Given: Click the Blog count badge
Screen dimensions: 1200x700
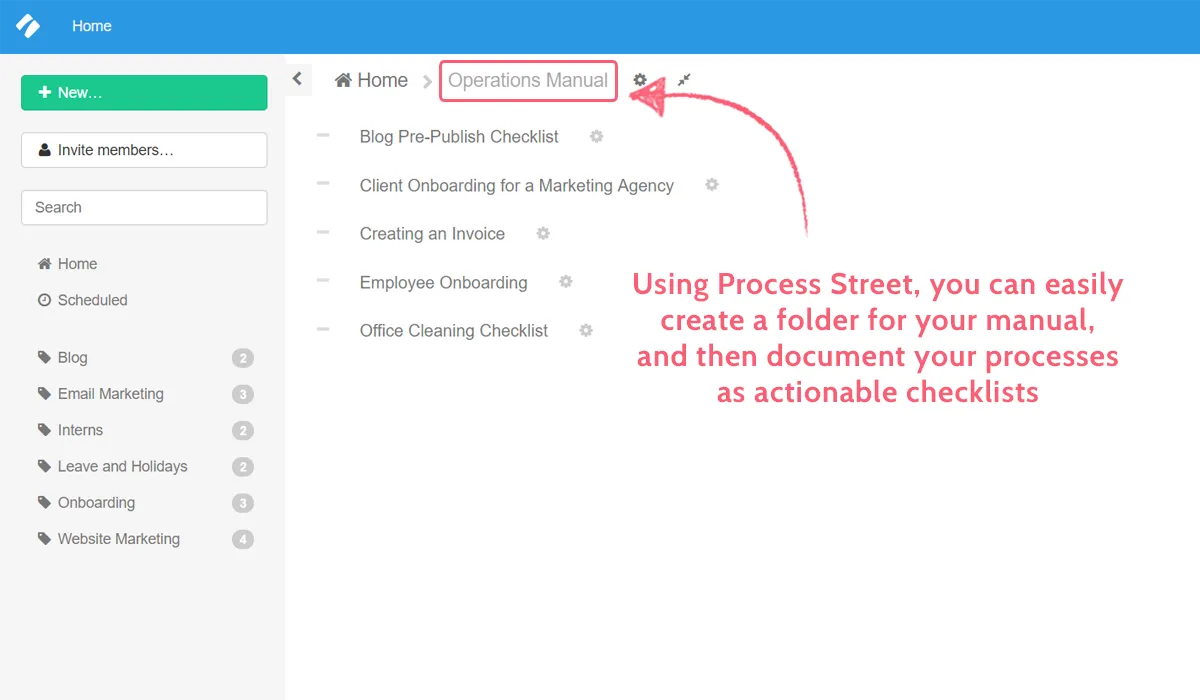Looking at the screenshot, I should point(243,358).
